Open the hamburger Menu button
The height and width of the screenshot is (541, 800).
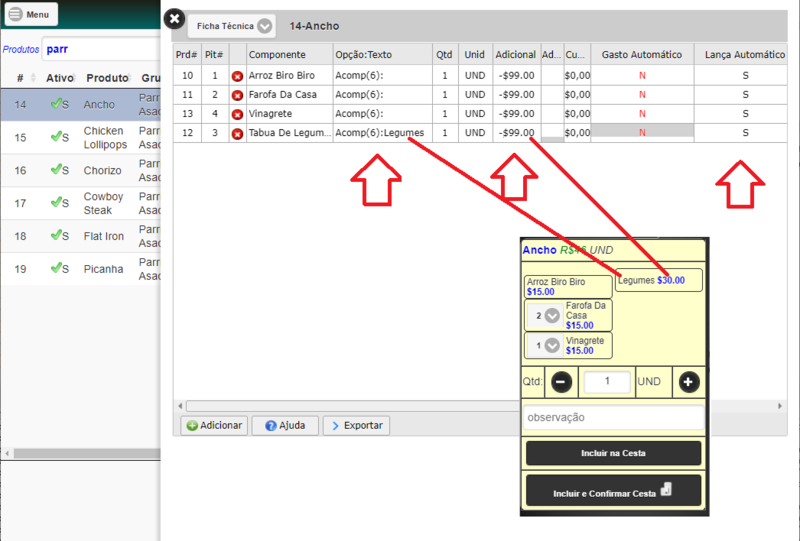pos(31,14)
